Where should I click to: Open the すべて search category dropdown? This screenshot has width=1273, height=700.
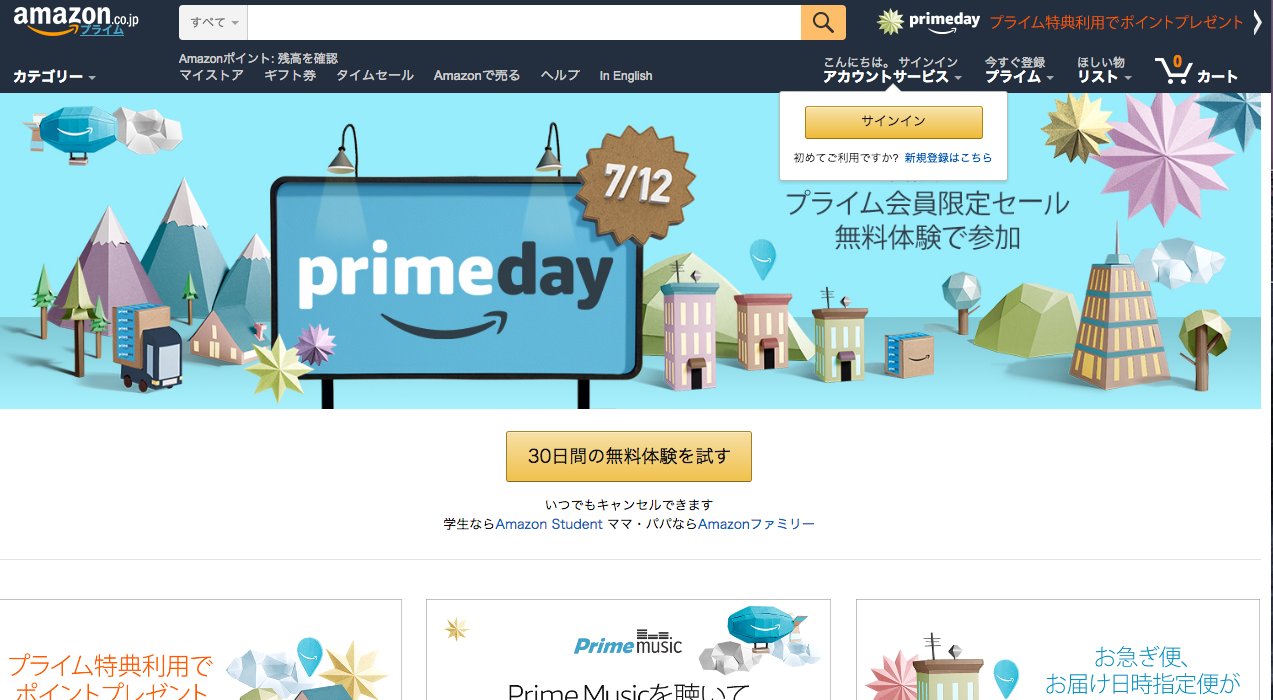click(x=213, y=22)
